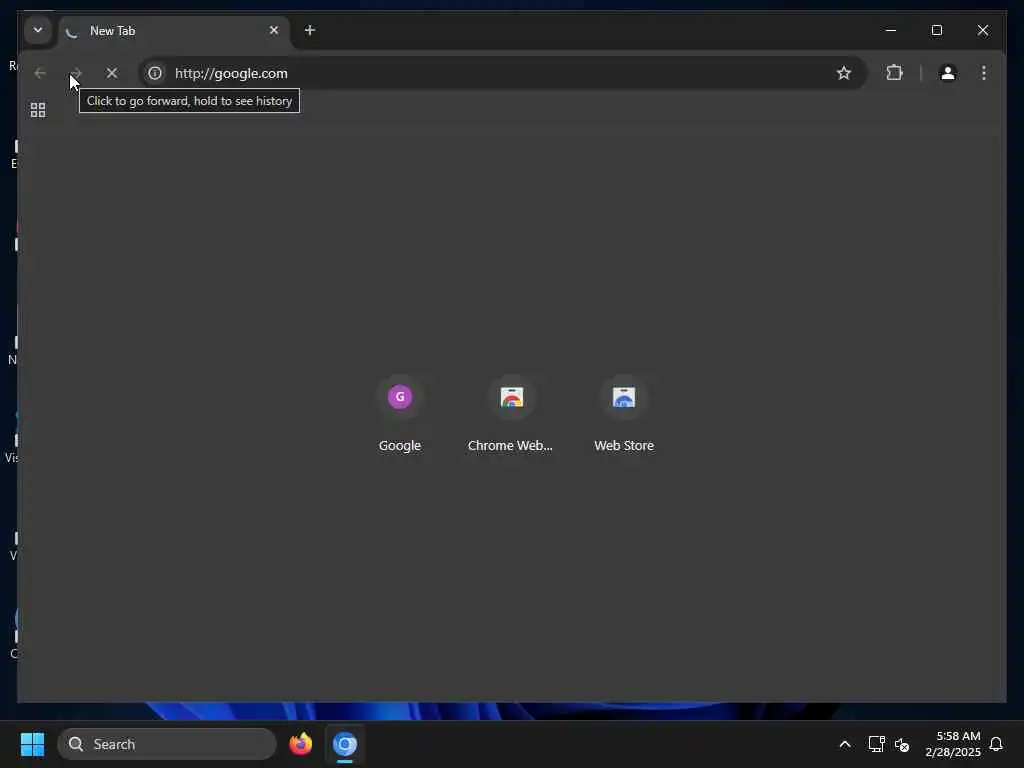This screenshot has height=768, width=1024.
Task: Close the Chrome window
Action: pos(982,30)
